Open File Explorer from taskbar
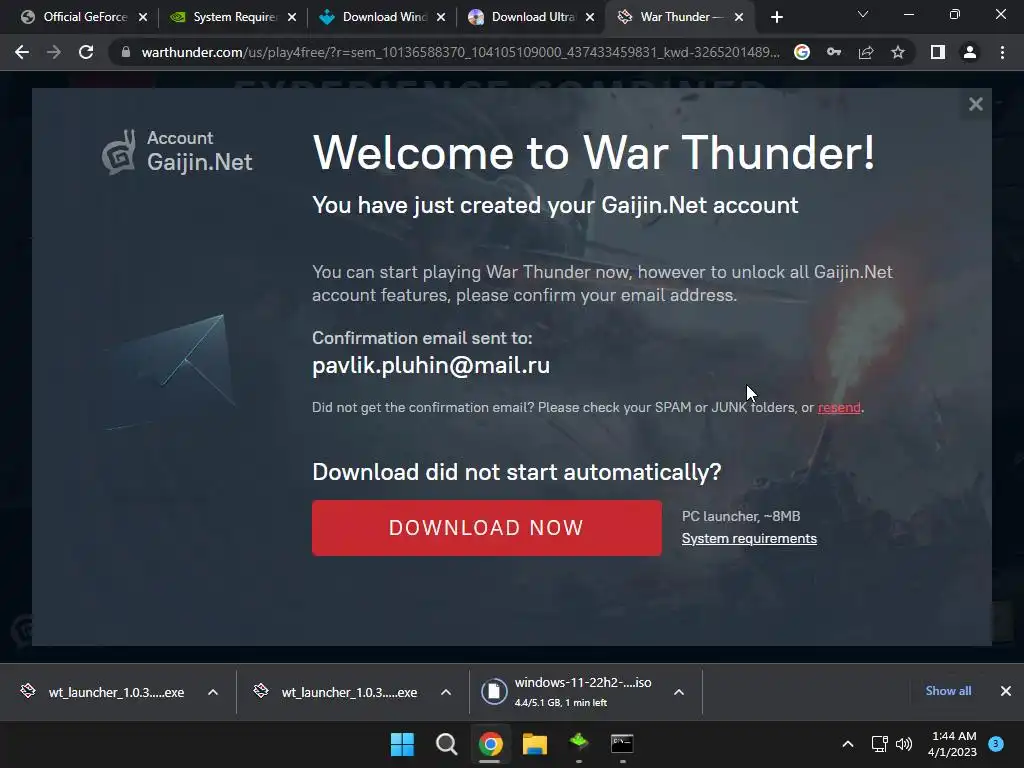Screen dimensions: 1024x768 pos(535,744)
